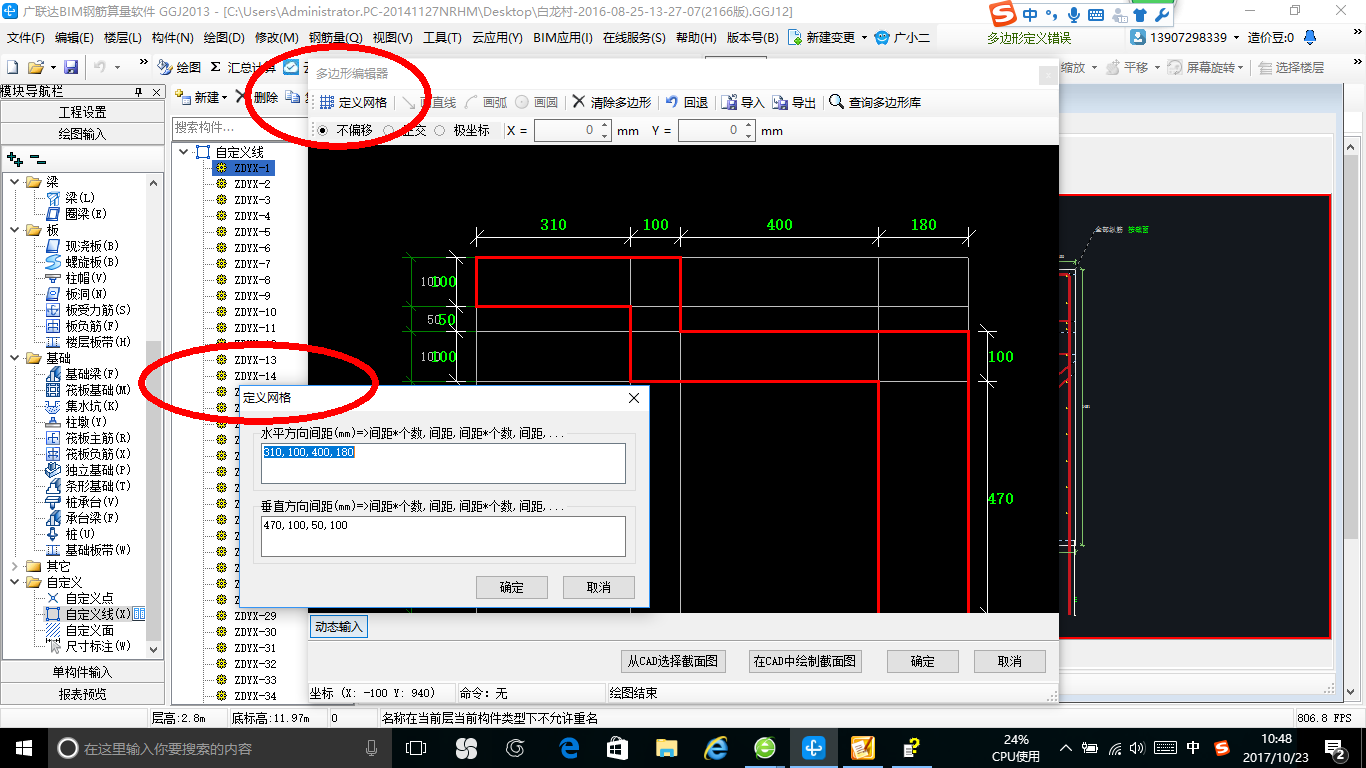Click the 工程设置 navigation button
This screenshot has width=1366, height=768.
[x=83, y=112]
